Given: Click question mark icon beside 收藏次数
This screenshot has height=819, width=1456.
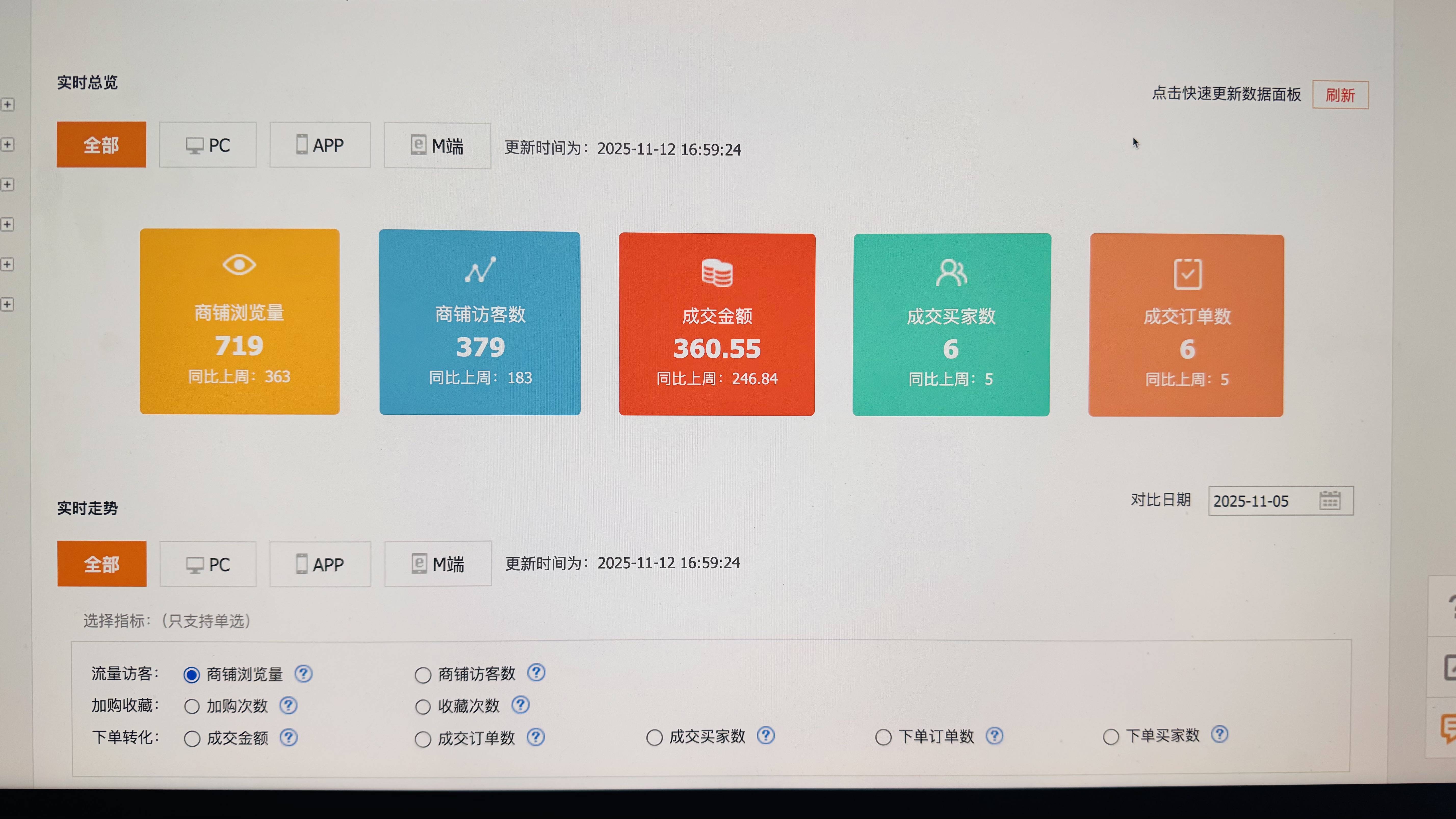Looking at the screenshot, I should 520,705.
